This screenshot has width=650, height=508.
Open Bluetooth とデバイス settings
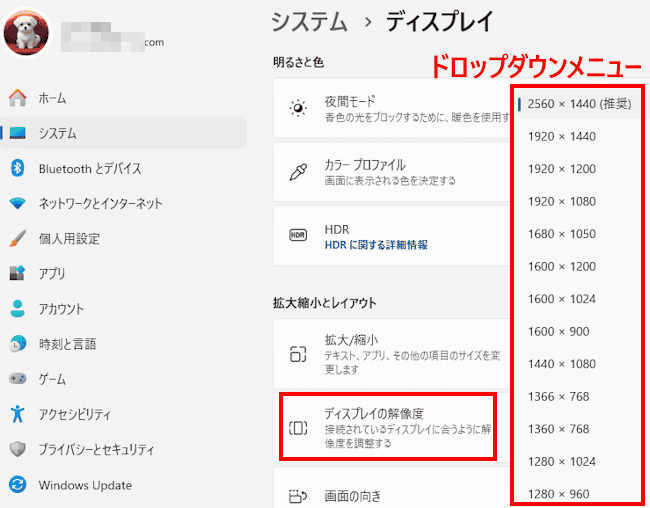tap(90, 168)
